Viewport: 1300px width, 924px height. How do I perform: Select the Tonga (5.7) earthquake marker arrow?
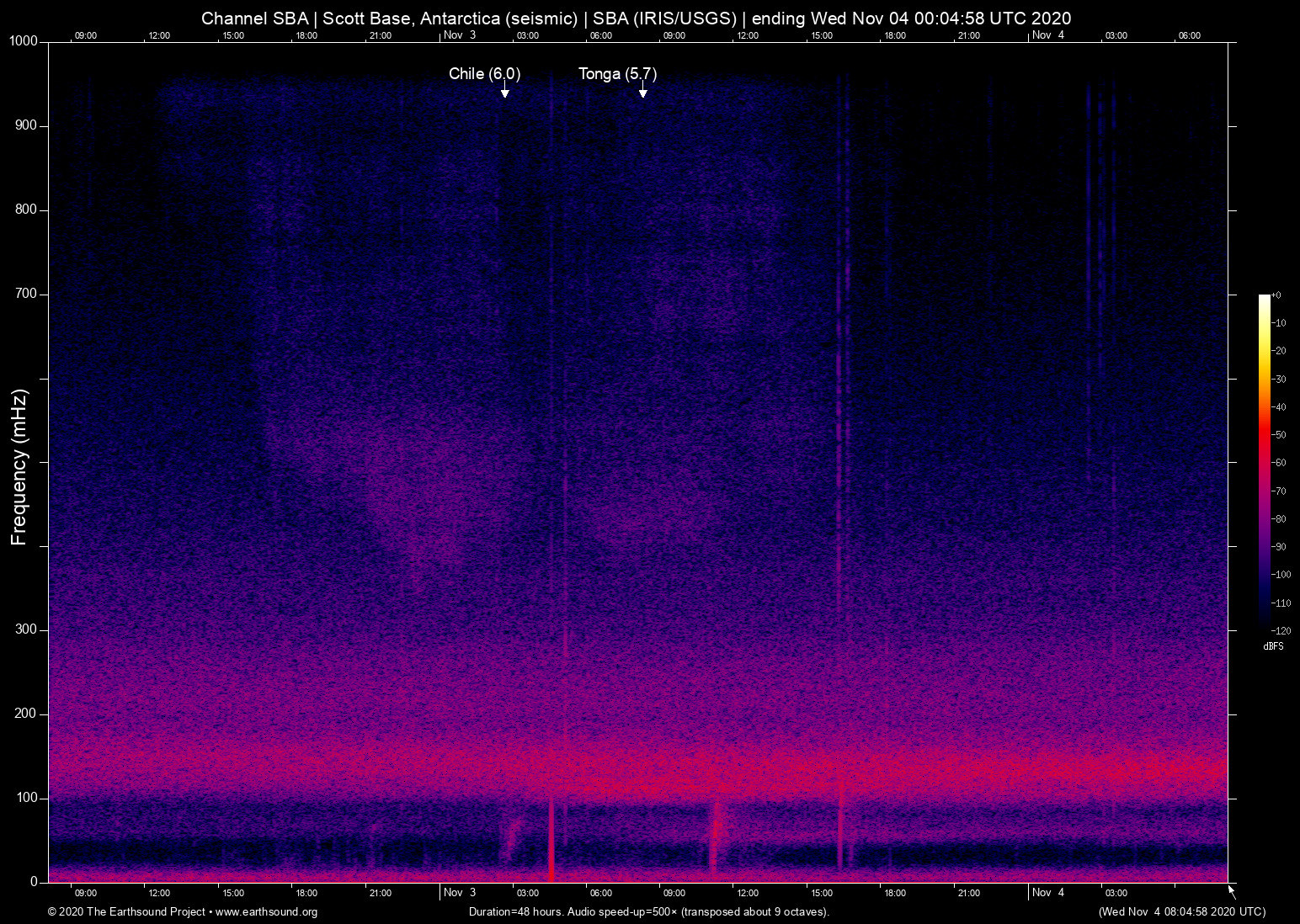[642, 92]
